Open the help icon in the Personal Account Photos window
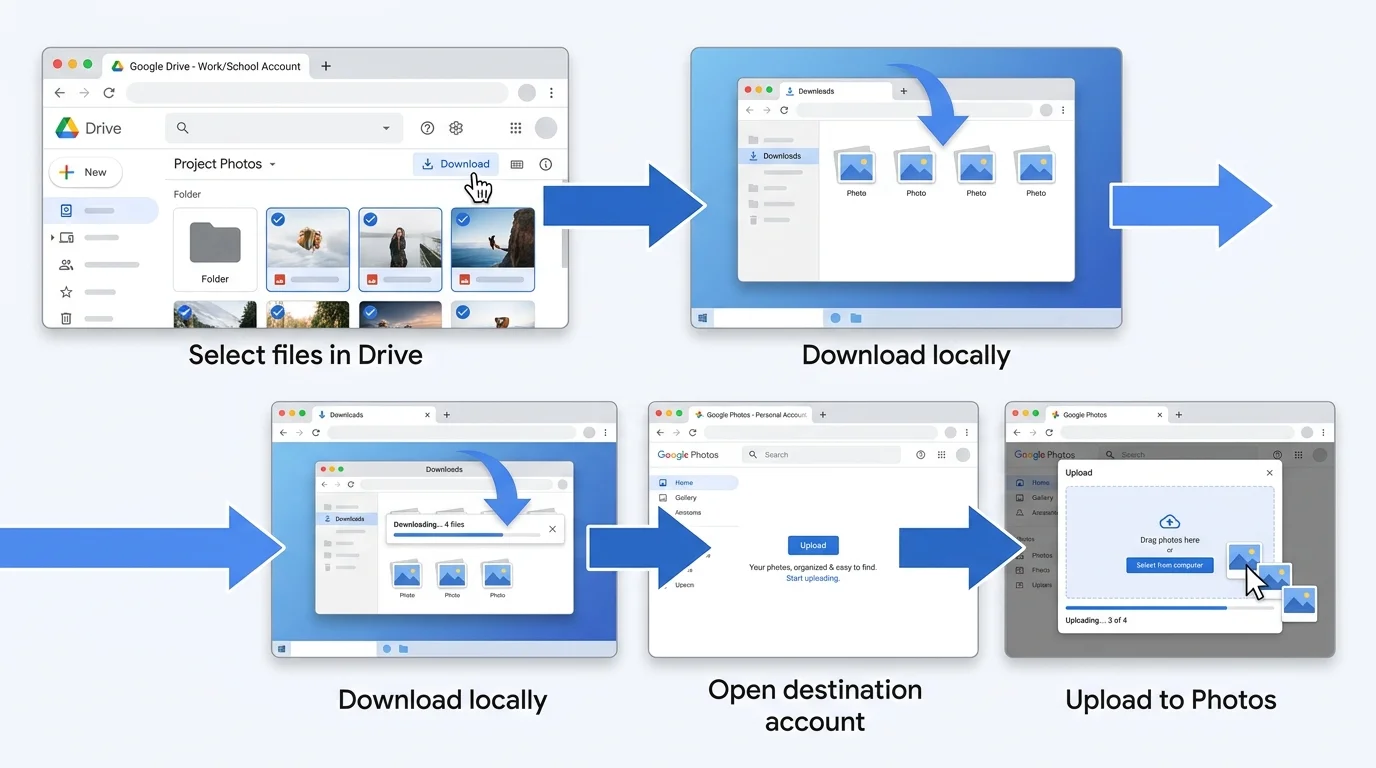The height and width of the screenshot is (768, 1376). pyautogui.click(x=920, y=455)
